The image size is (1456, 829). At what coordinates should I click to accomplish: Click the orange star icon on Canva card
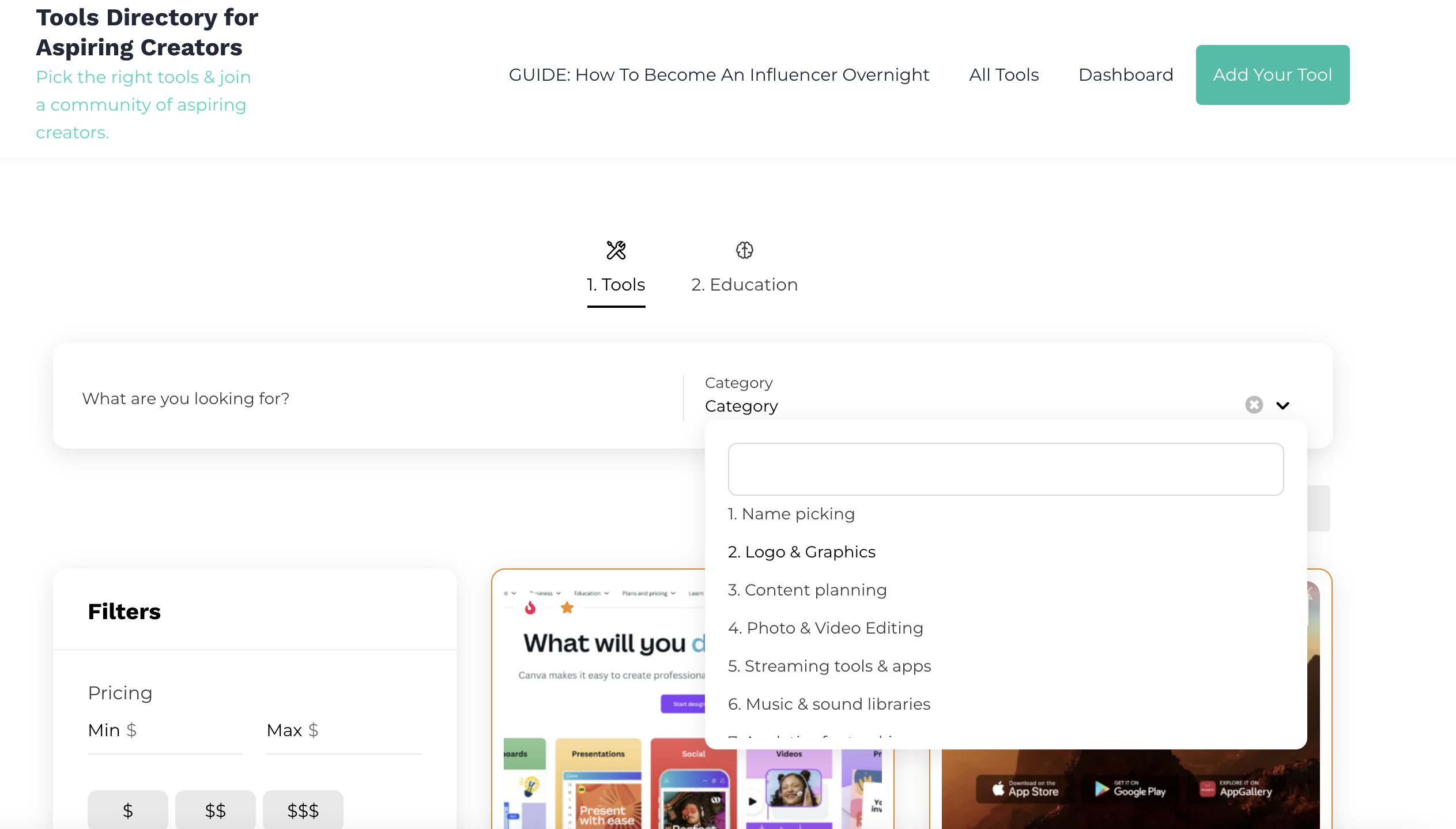pyautogui.click(x=567, y=608)
